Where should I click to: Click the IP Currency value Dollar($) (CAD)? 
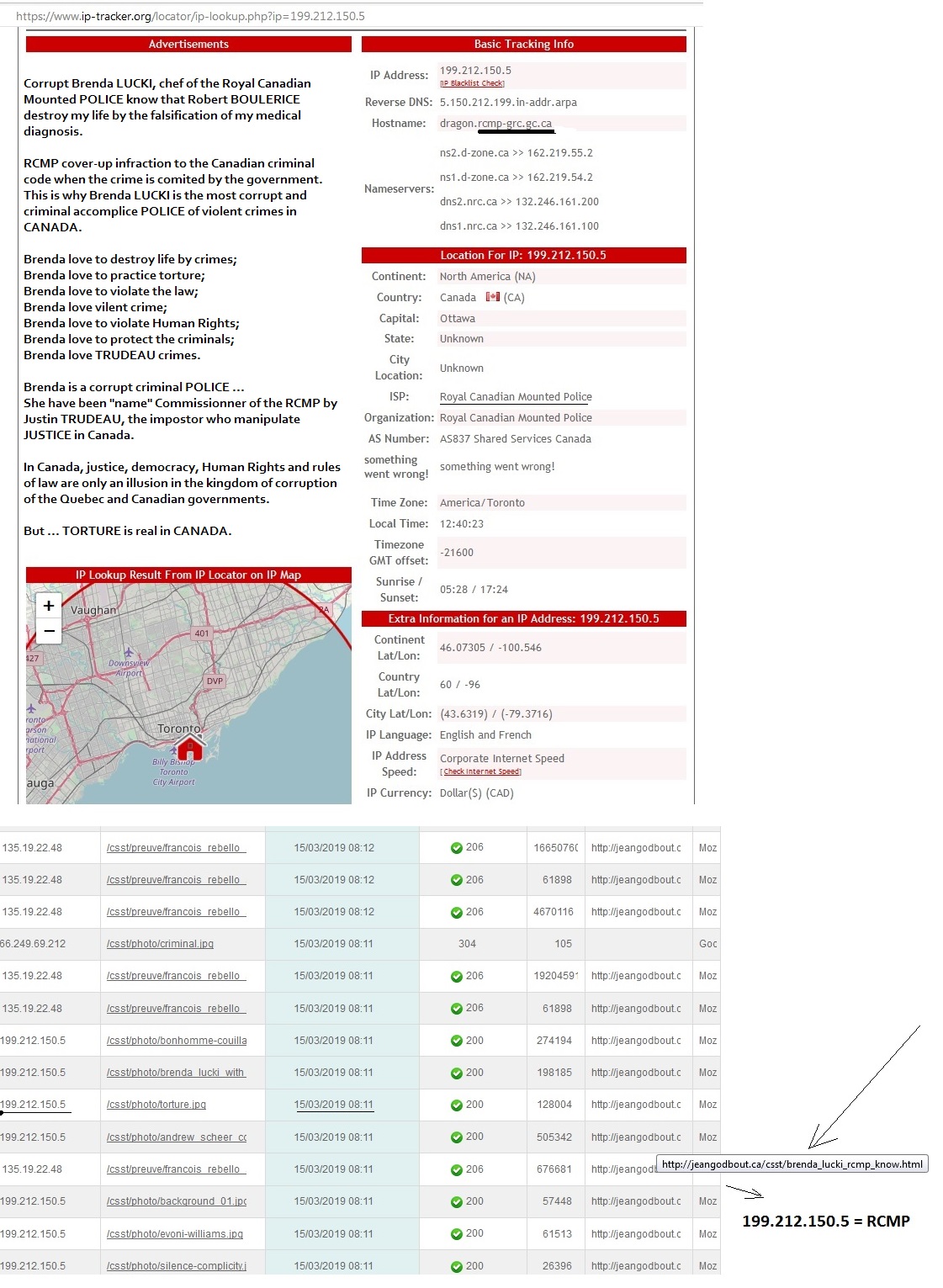[476, 793]
